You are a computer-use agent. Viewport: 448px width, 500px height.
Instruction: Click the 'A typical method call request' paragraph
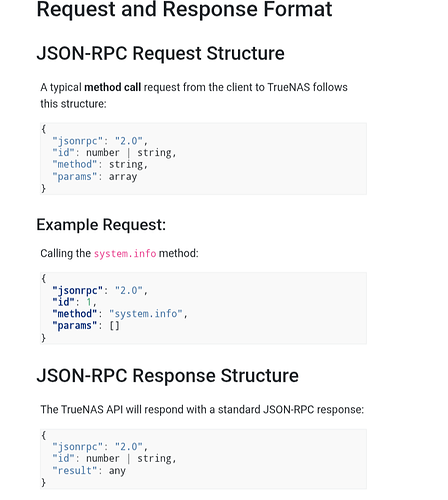pyautogui.click(x=194, y=95)
